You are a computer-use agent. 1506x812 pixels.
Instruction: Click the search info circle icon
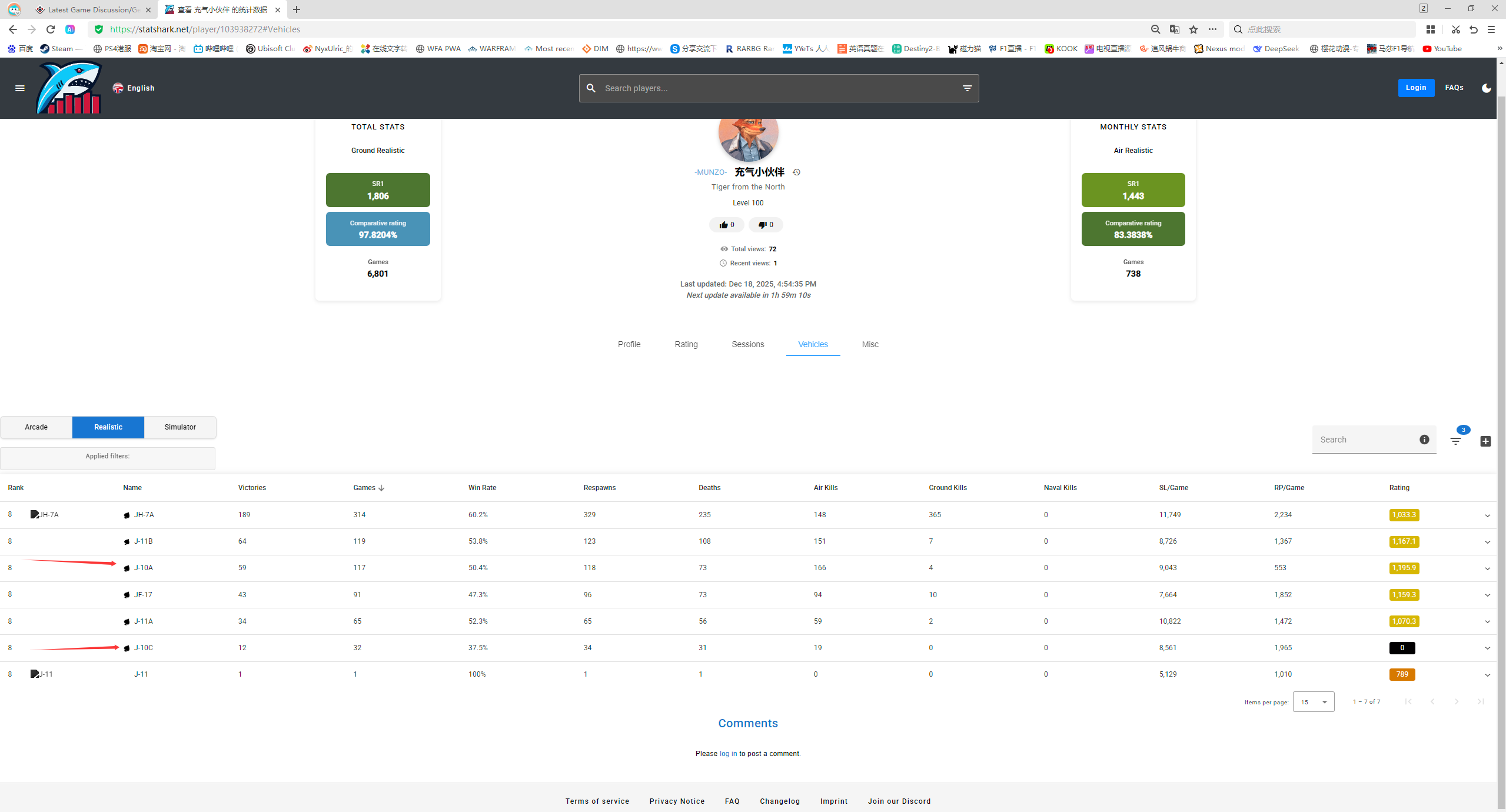1424,440
